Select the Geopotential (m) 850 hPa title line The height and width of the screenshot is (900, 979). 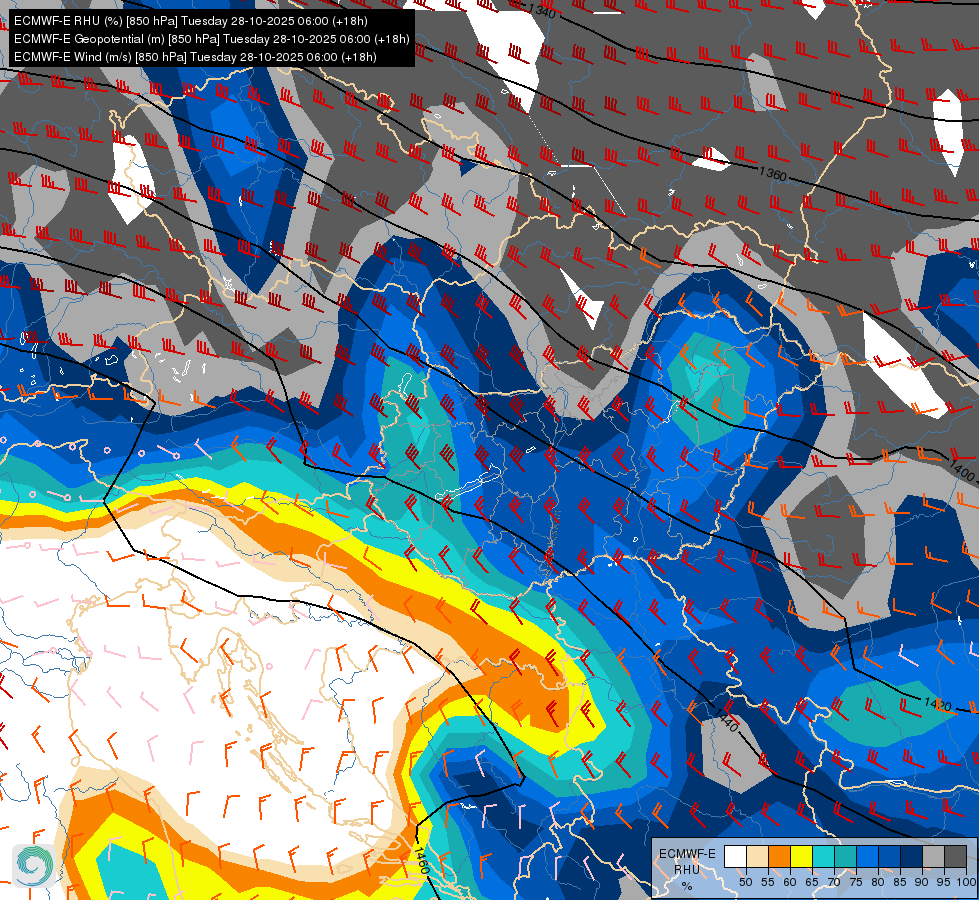pyautogui.click(x=212, y=39)
